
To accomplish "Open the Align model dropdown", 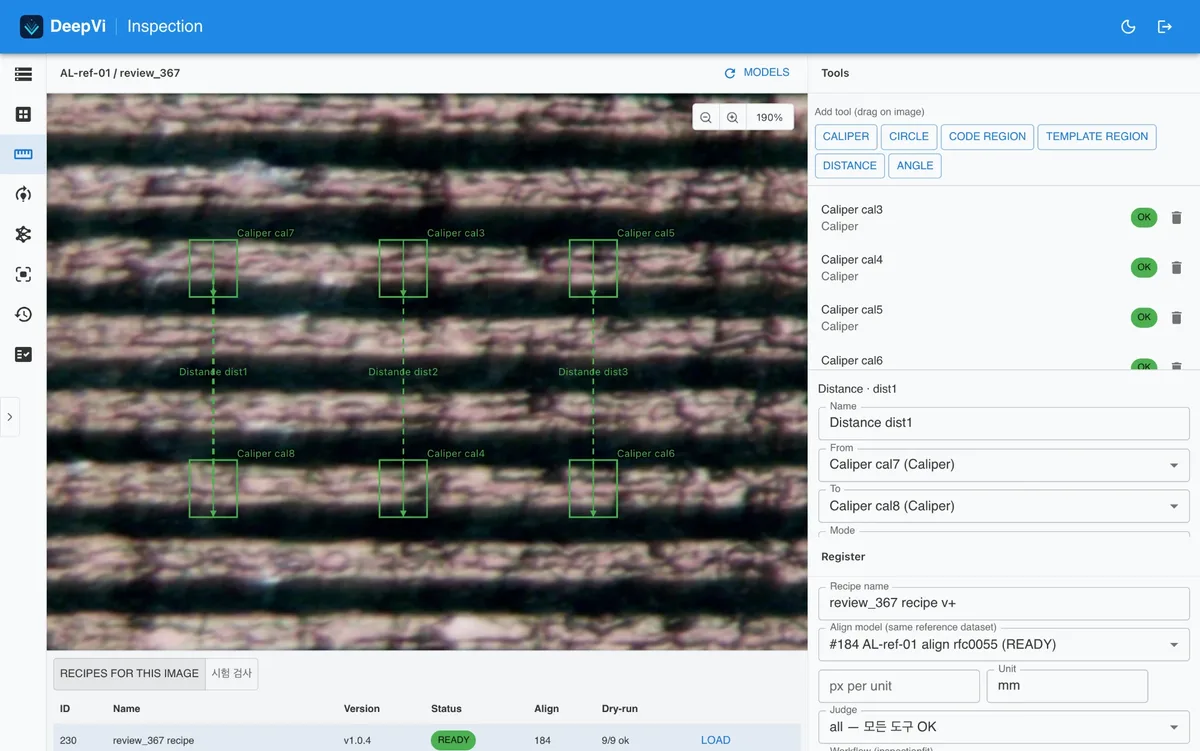I will click(1004, 645).
